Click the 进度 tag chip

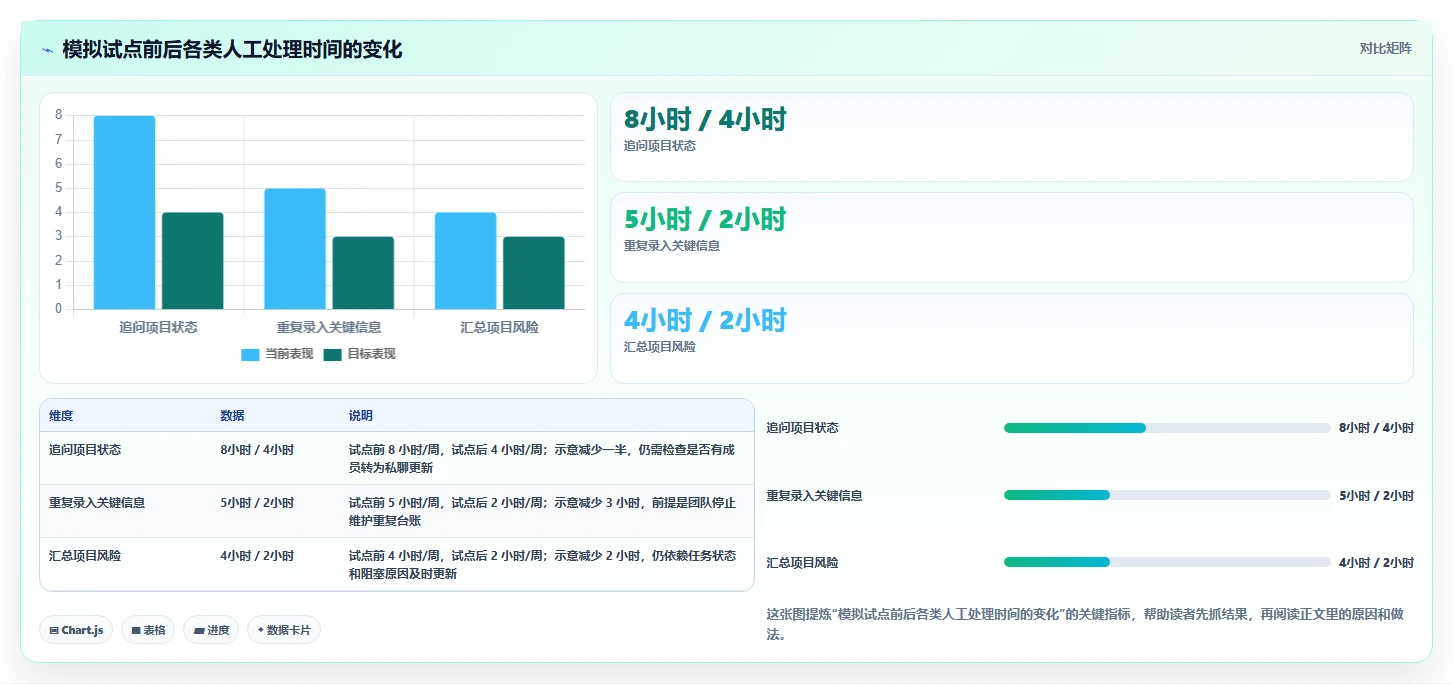211,630
